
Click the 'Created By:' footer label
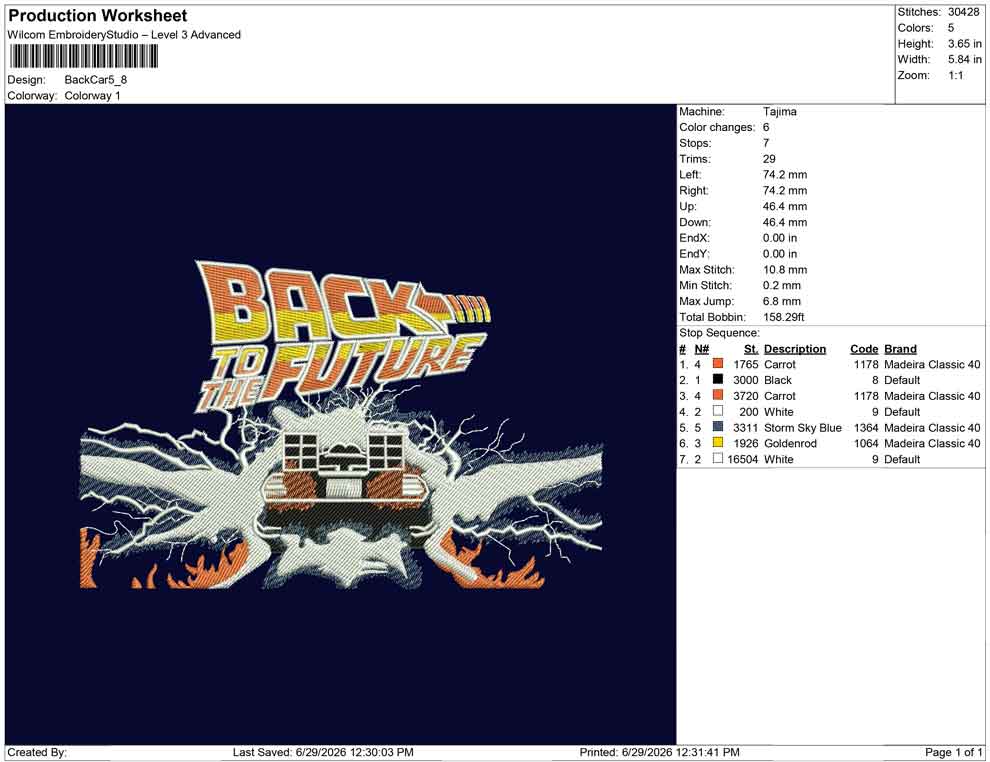pos(37,752)
